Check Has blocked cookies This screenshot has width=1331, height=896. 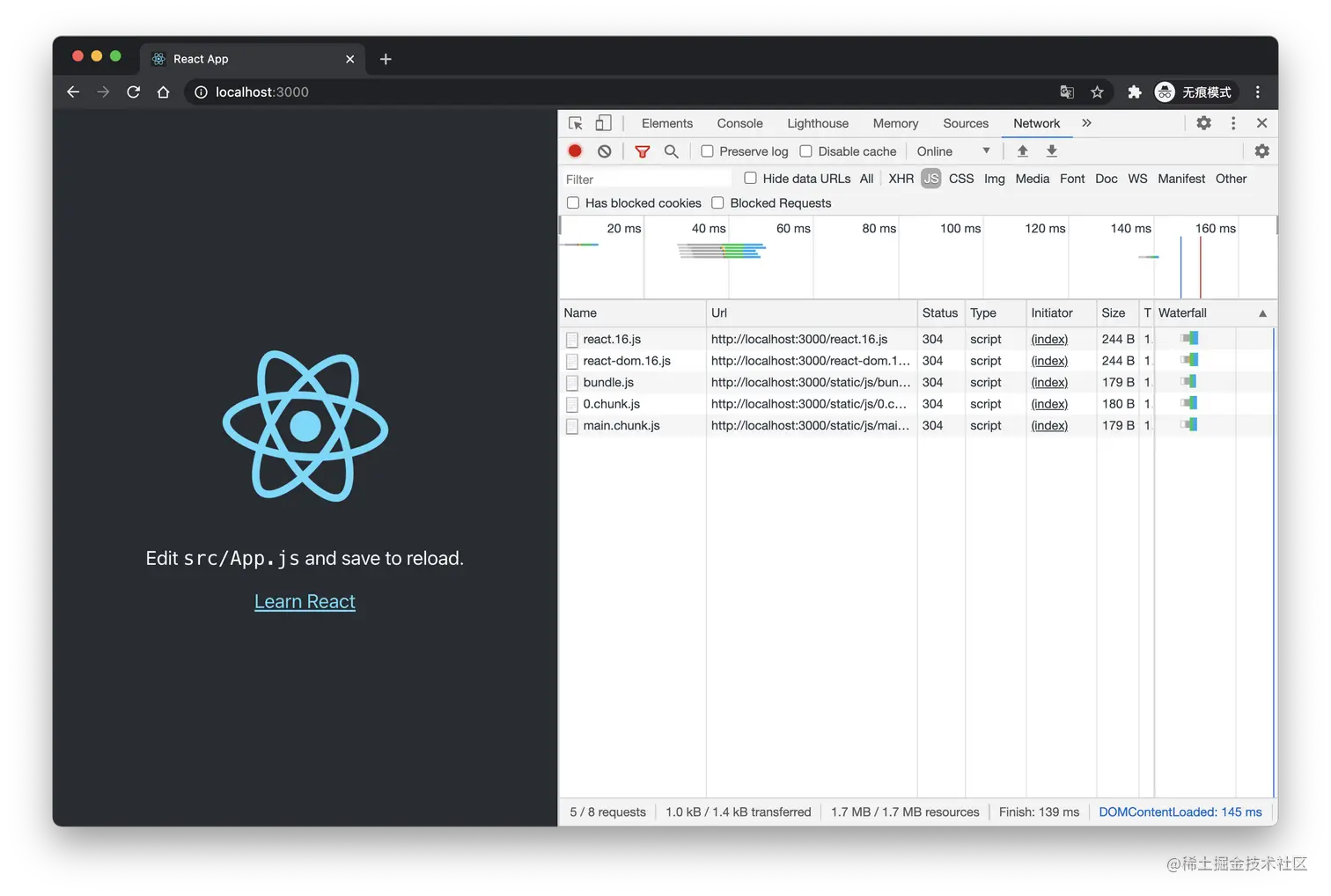[x=573, y=202]
